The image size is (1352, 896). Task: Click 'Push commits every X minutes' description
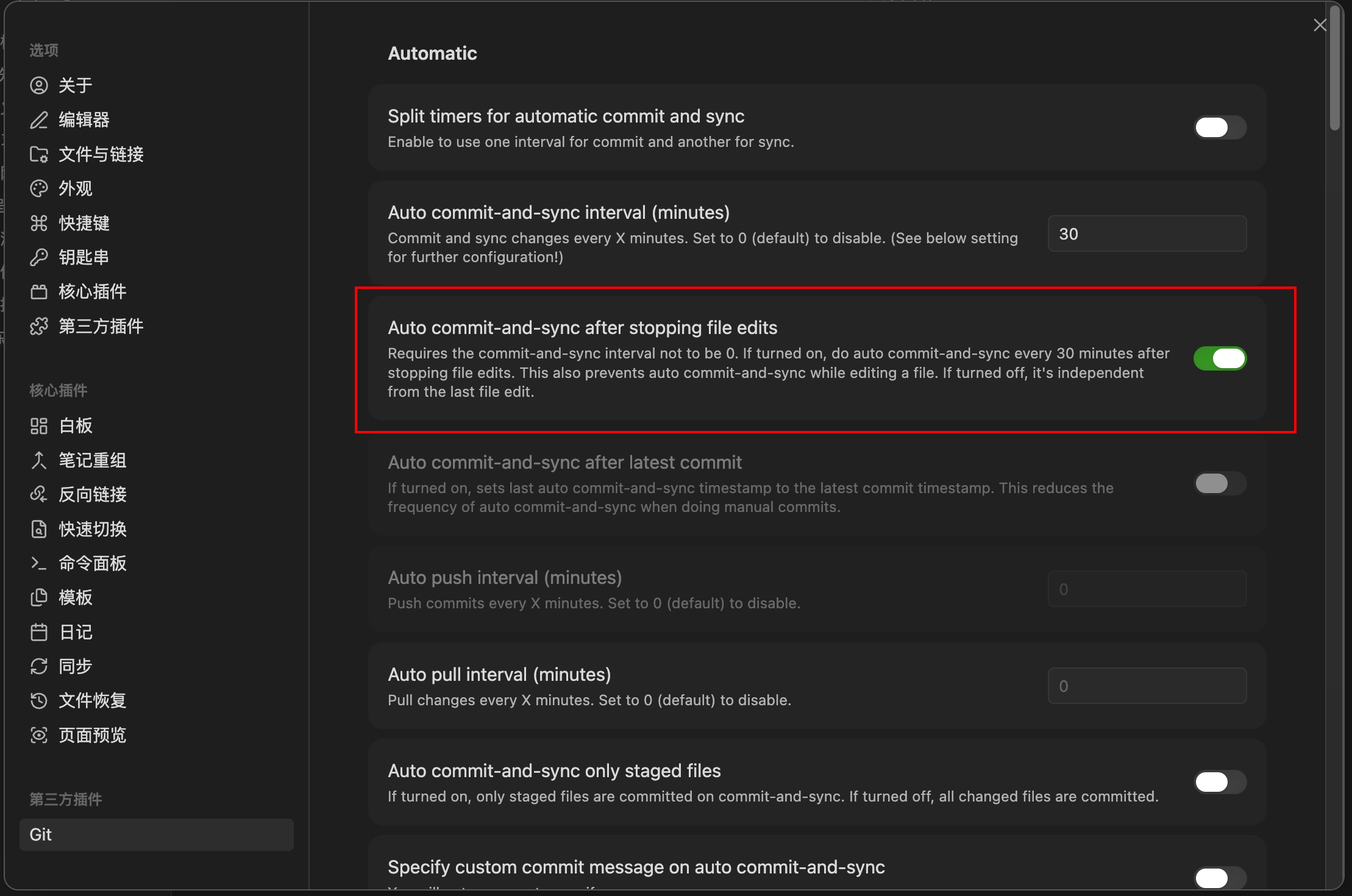594,603
